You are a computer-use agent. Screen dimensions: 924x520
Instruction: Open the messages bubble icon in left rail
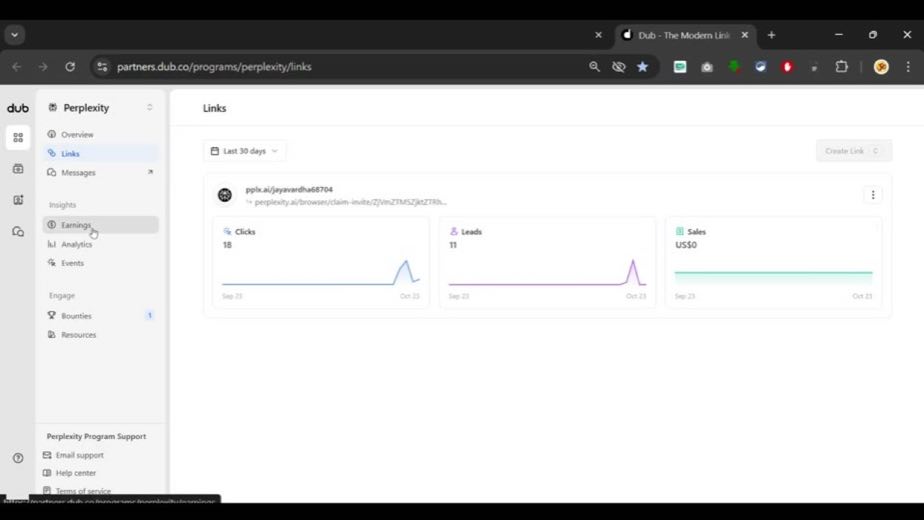click(x=18, y=232)
